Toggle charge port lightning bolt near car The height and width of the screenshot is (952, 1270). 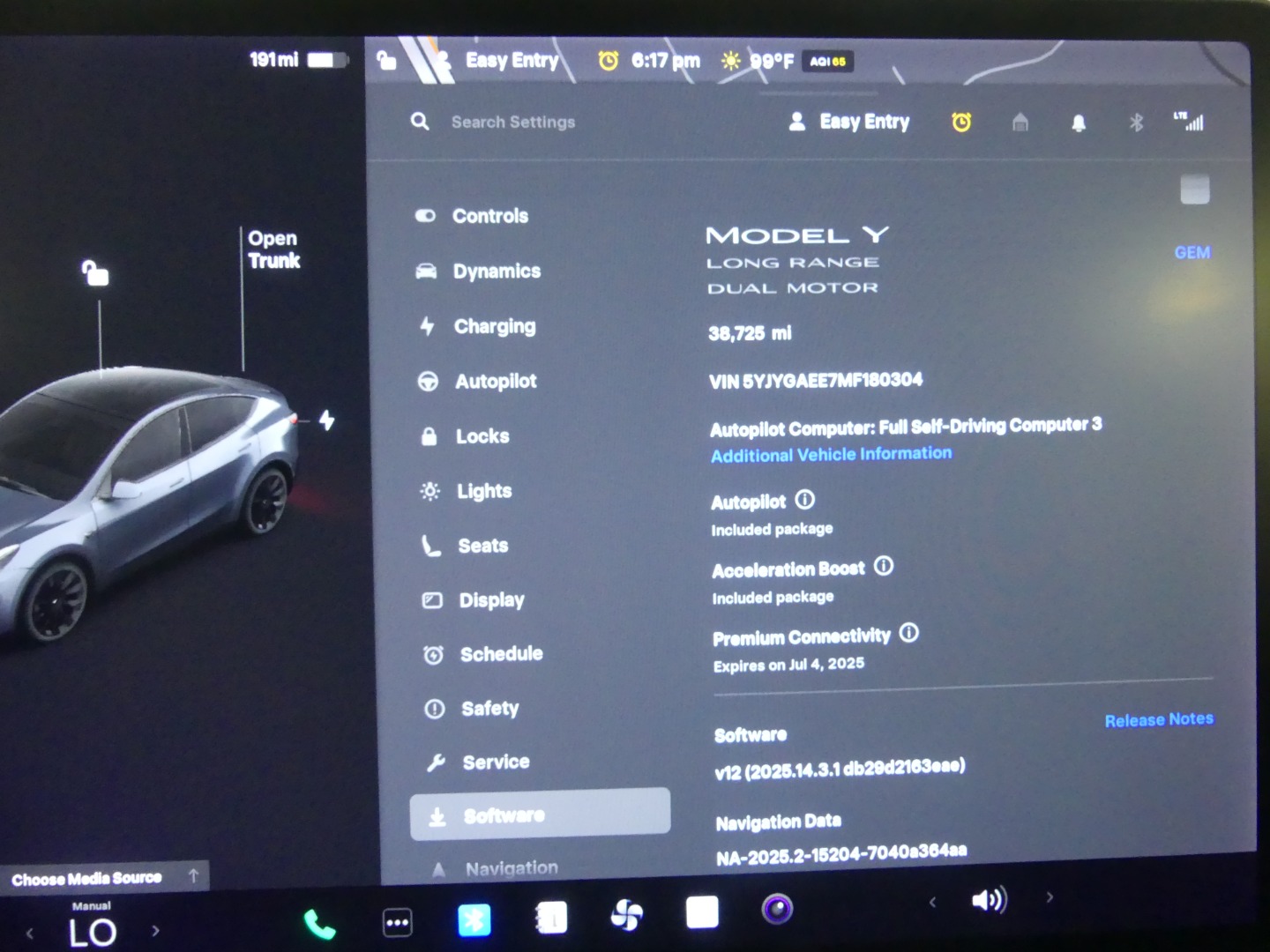coord(327,420)
